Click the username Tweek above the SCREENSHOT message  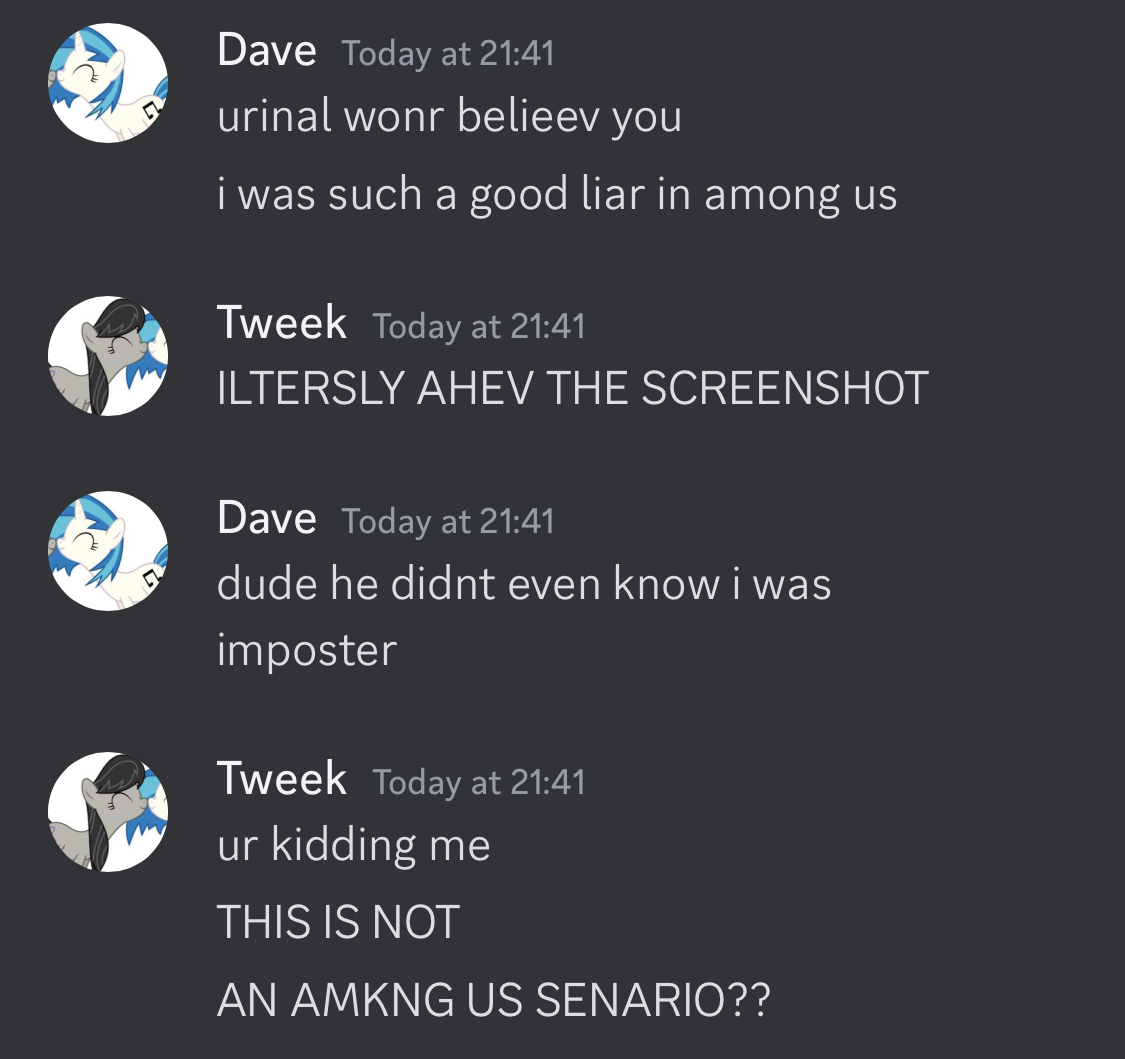coord(282,323)
